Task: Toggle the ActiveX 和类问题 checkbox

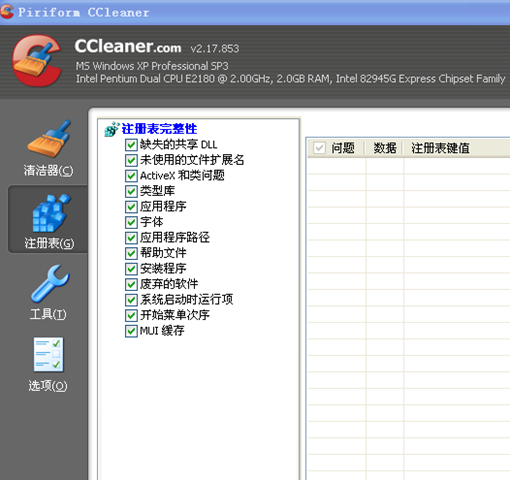Action: (x=131, y=176)
